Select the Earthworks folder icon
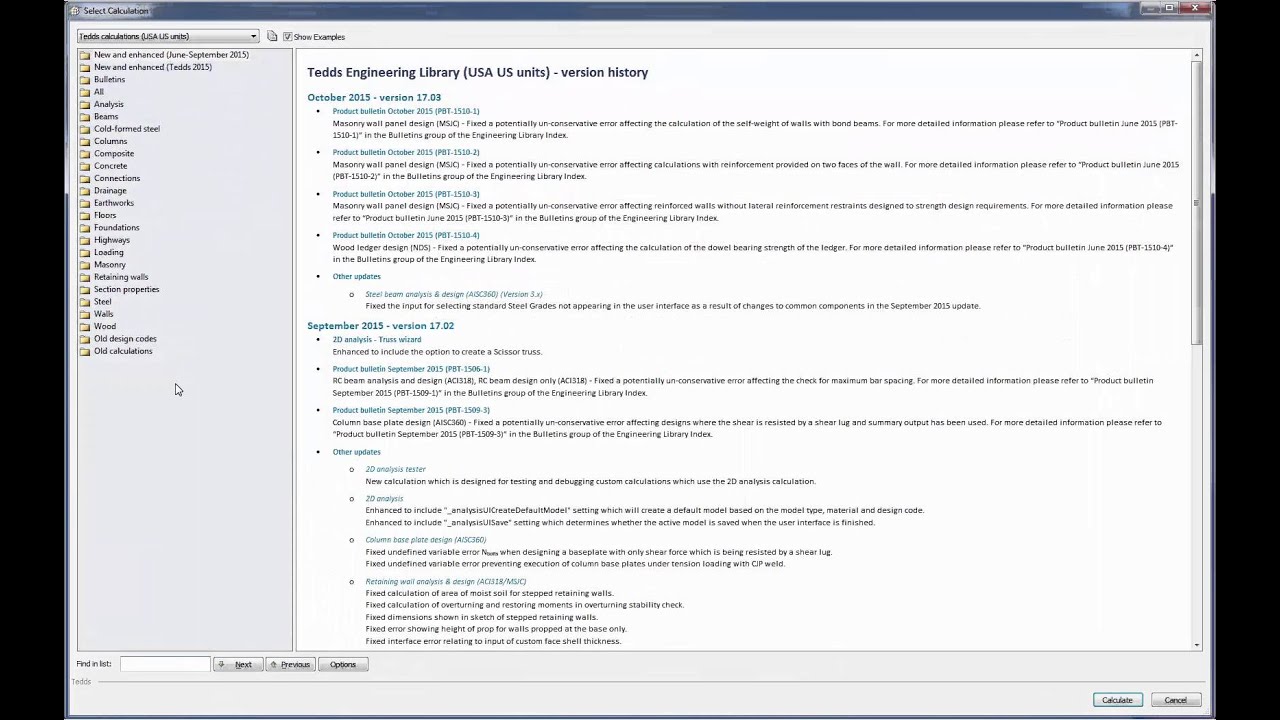Screen dimensions: 1280x720 pos(85,203)
